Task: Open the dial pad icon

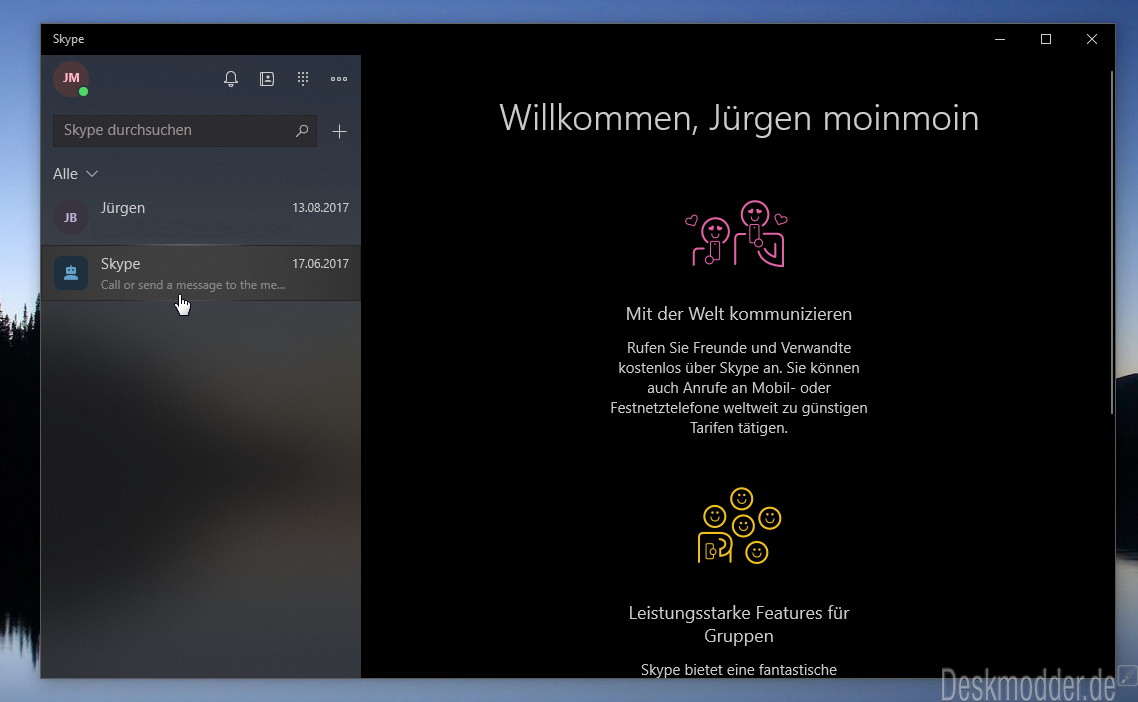Action: click(x=303, y=78)
